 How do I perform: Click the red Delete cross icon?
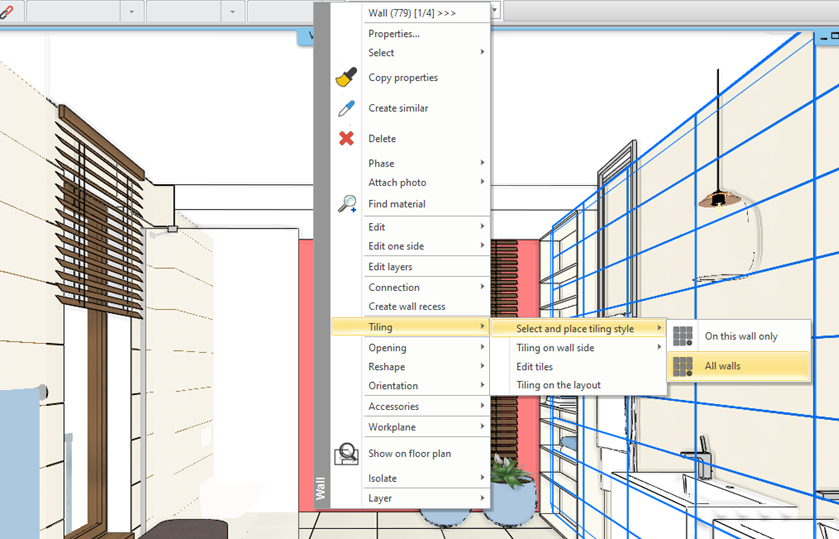click(x=346, y=139)
